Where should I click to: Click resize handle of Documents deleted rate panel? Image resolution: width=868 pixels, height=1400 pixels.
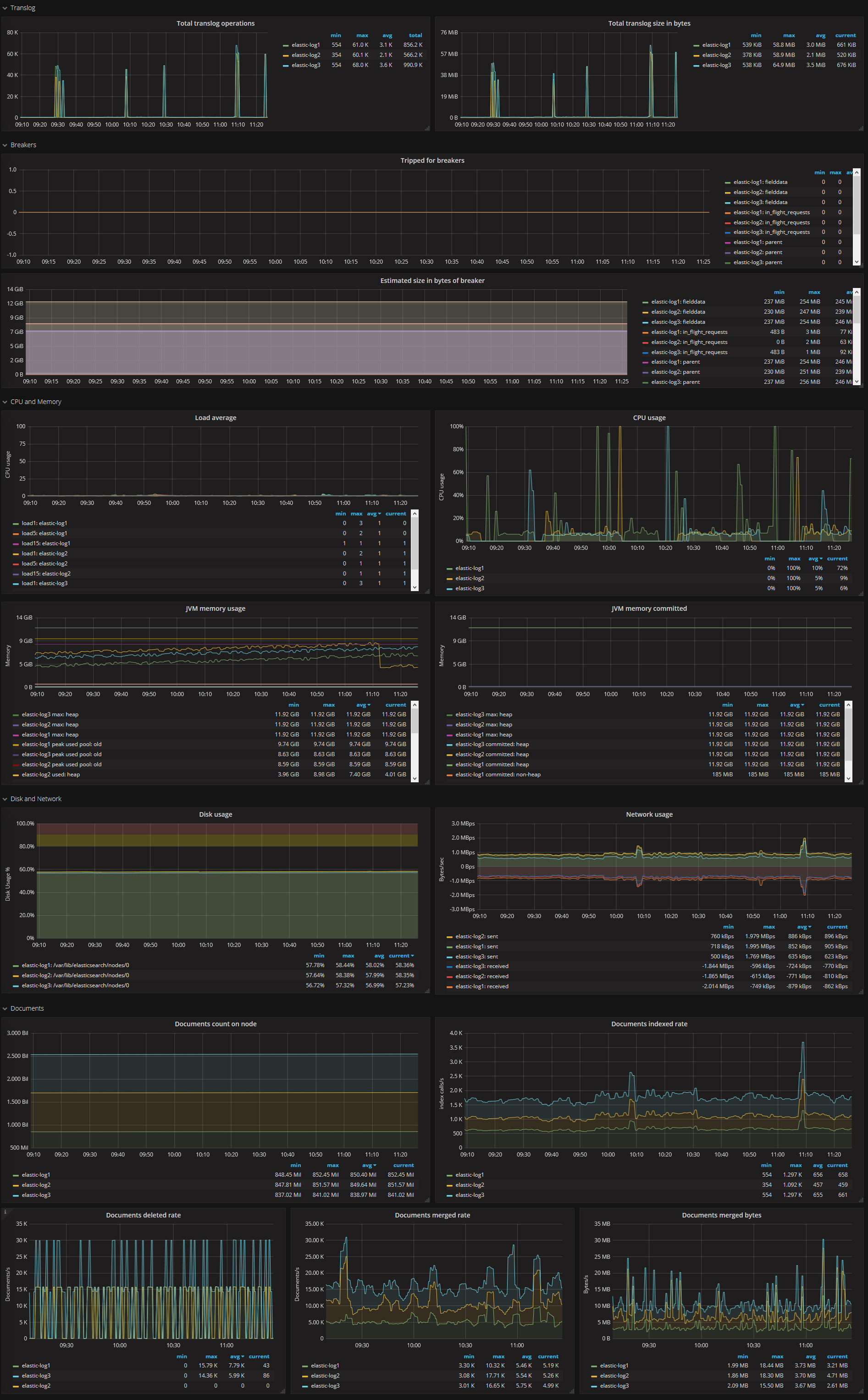[282, 1391]
